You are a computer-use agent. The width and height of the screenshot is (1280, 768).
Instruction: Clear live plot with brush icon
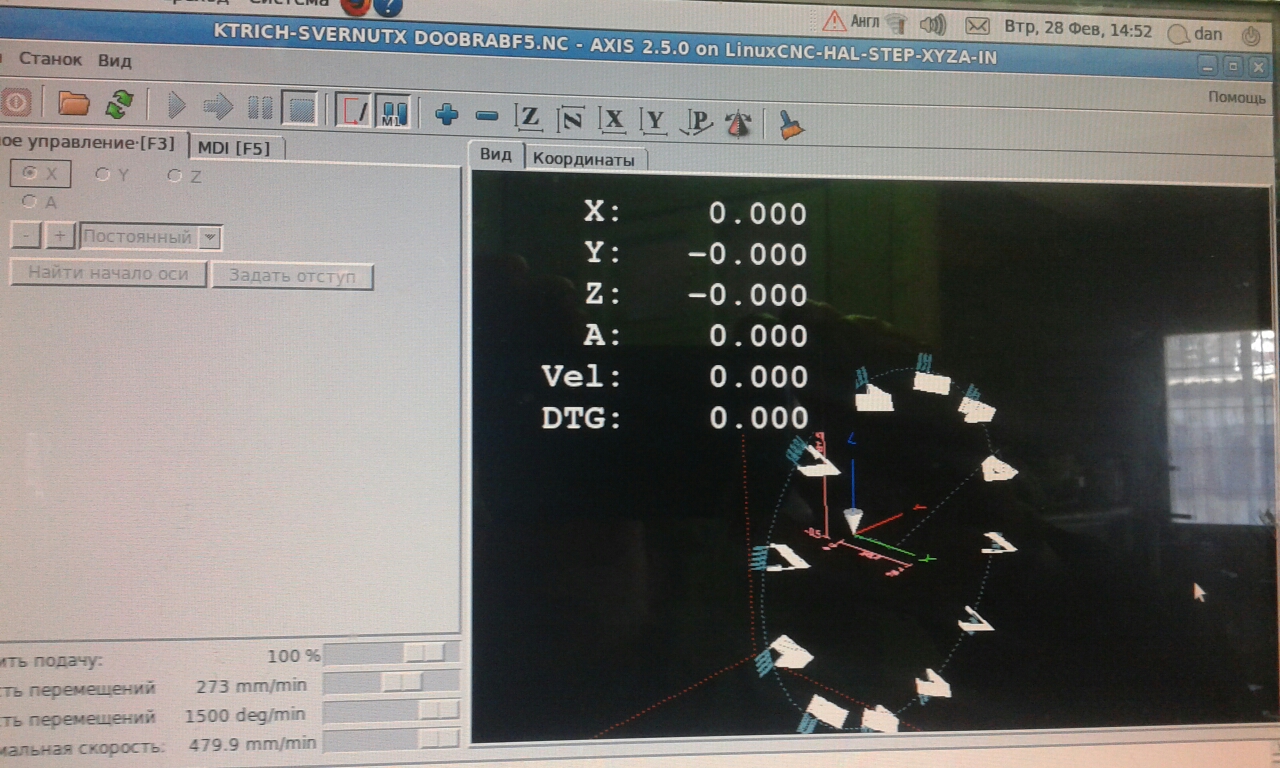click(791, 124)
